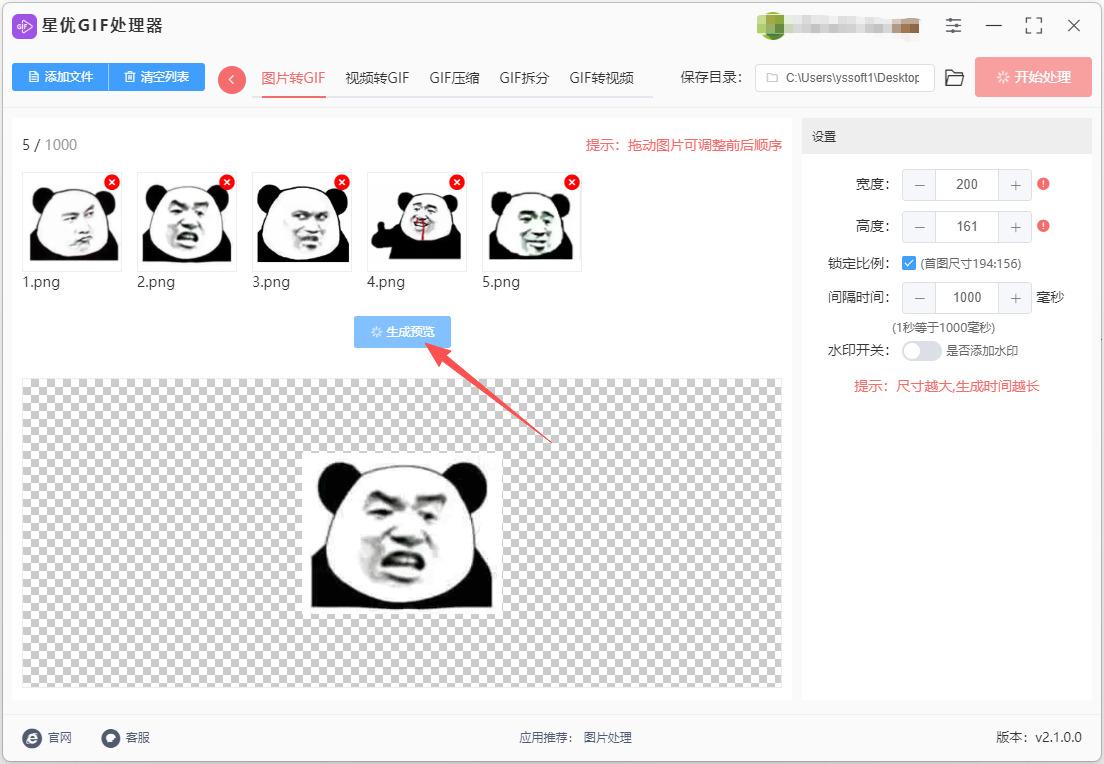Click 清空列表 button
Viewport: 1104px width, 764px height.
point(157,77)
